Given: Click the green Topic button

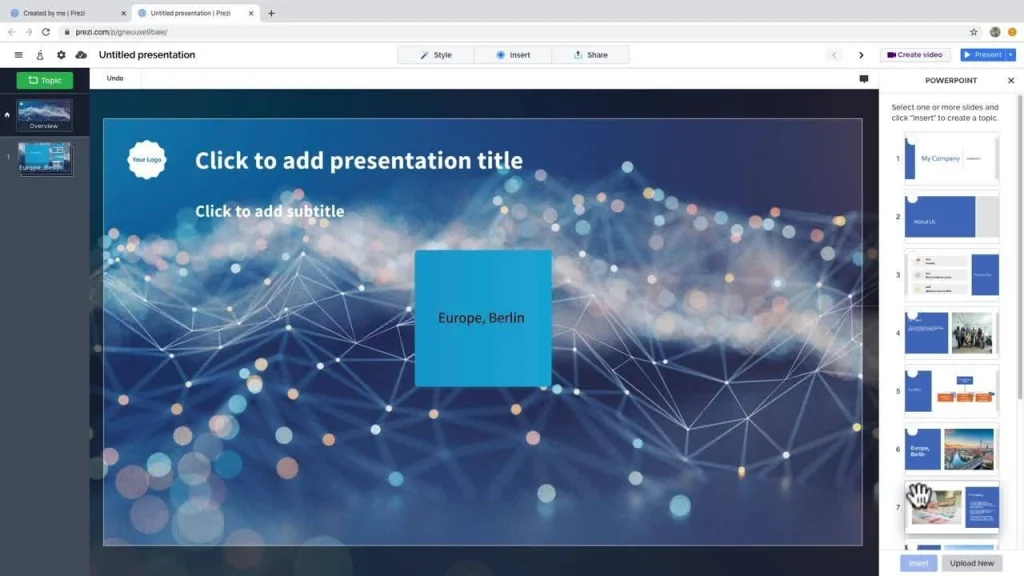Looking at the screenshot, I should tap(44, 80).
